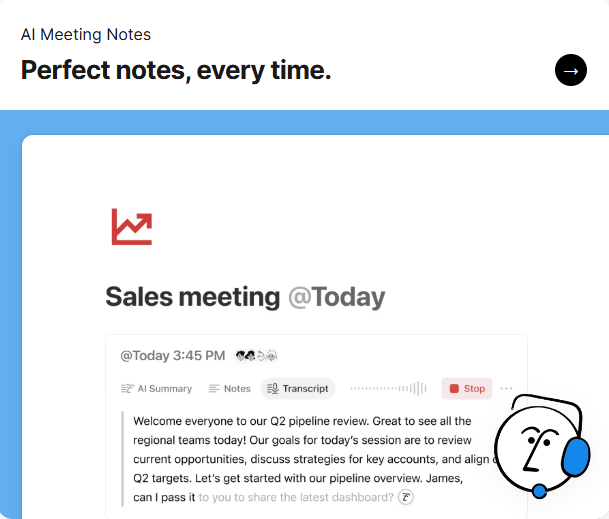Select the Transcript tab
The height and width of the screenshot is (519, 609).
[x=297, y=389]
